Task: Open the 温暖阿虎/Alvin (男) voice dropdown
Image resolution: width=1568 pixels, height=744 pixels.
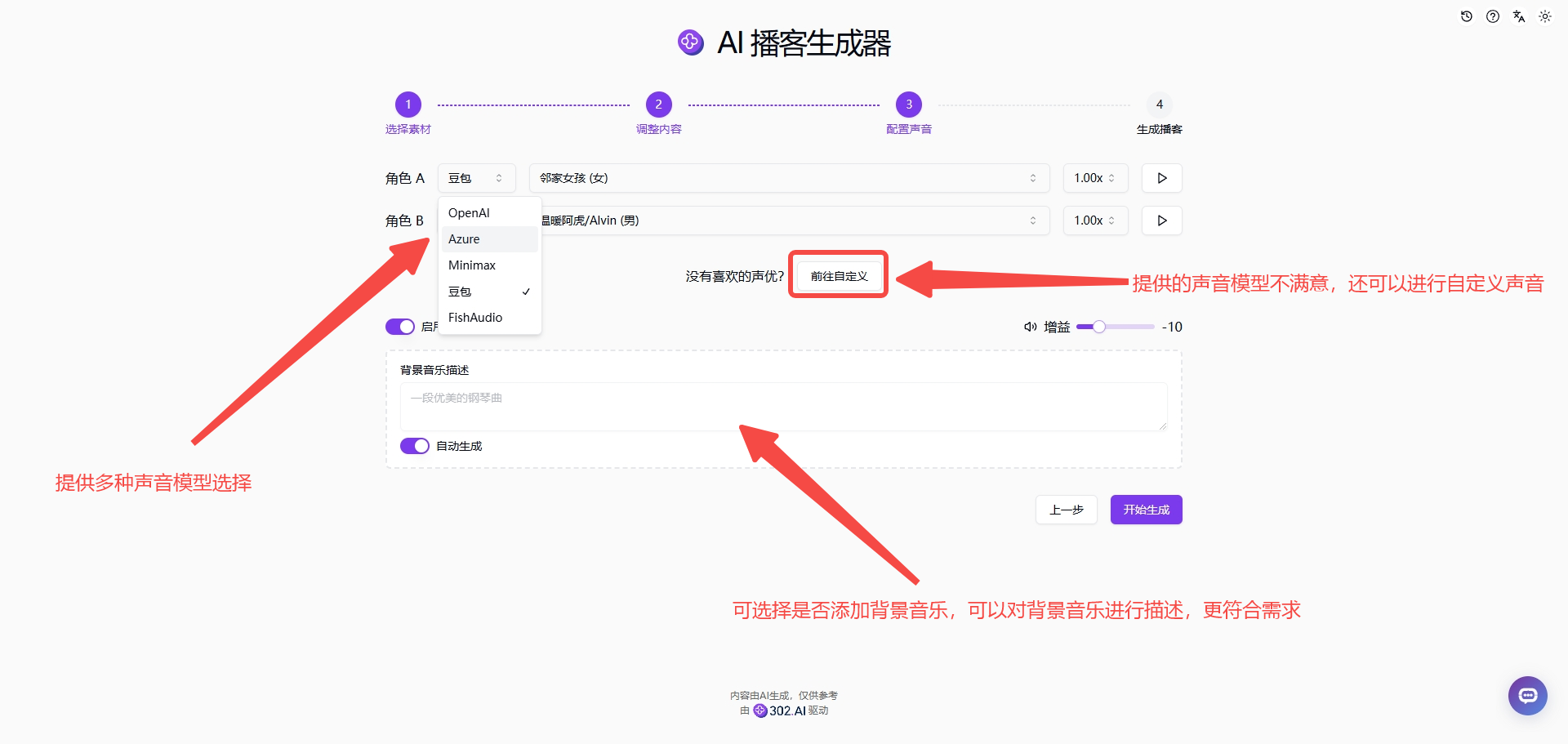Action: pos(789,221)
